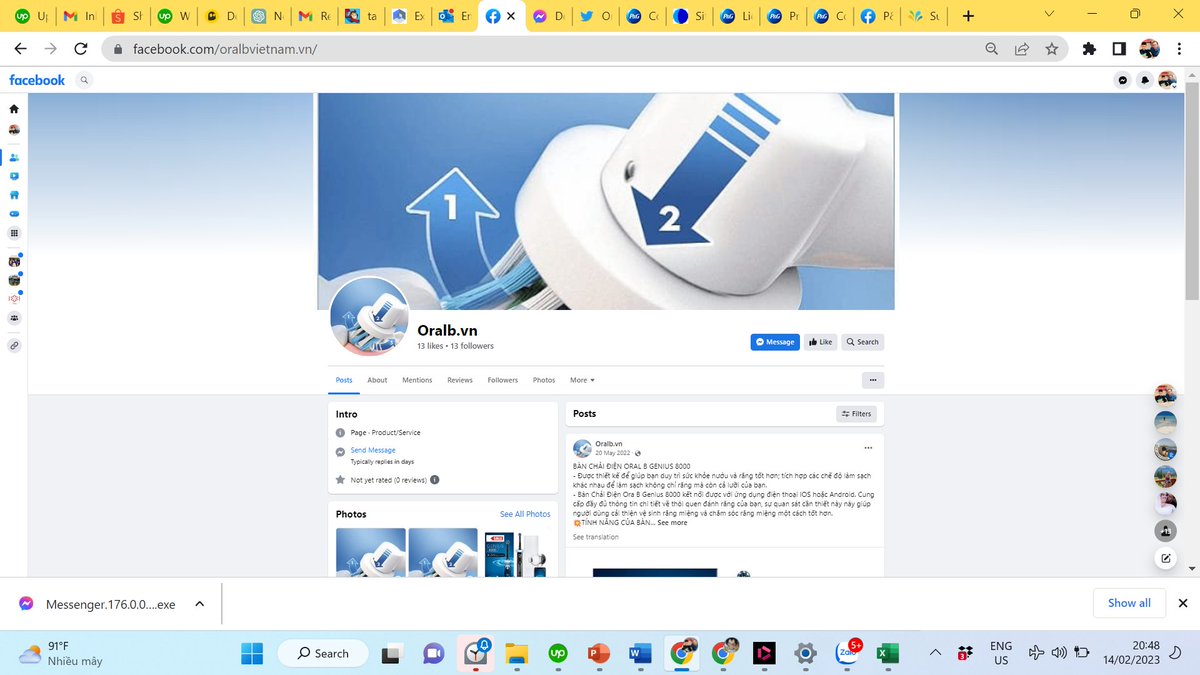This screenshot has width=1200, height=675.
Task: Bookmark page with star icon
Action: coord(1051,48)
